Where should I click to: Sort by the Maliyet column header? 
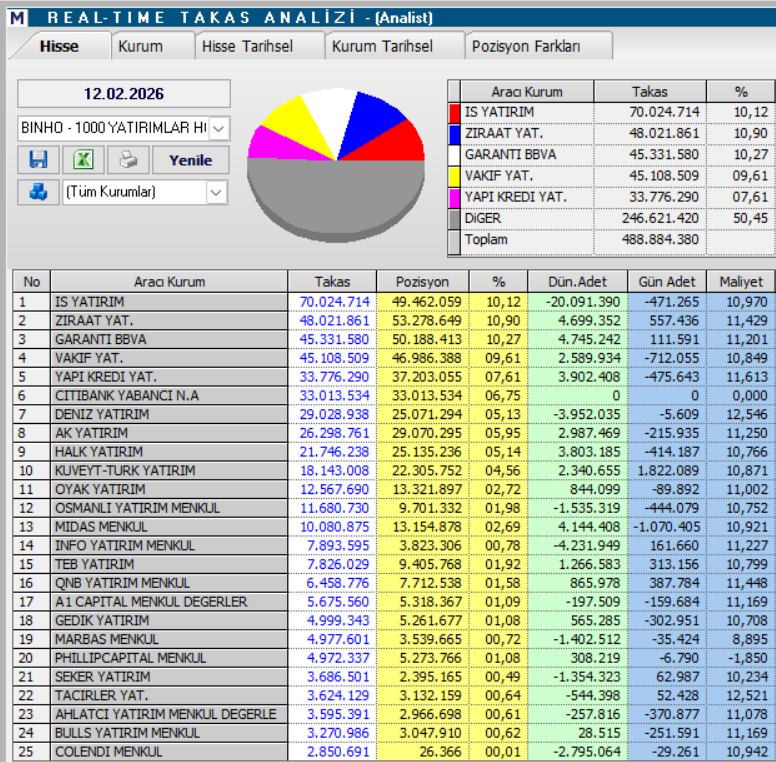click(x=741, y=282)
